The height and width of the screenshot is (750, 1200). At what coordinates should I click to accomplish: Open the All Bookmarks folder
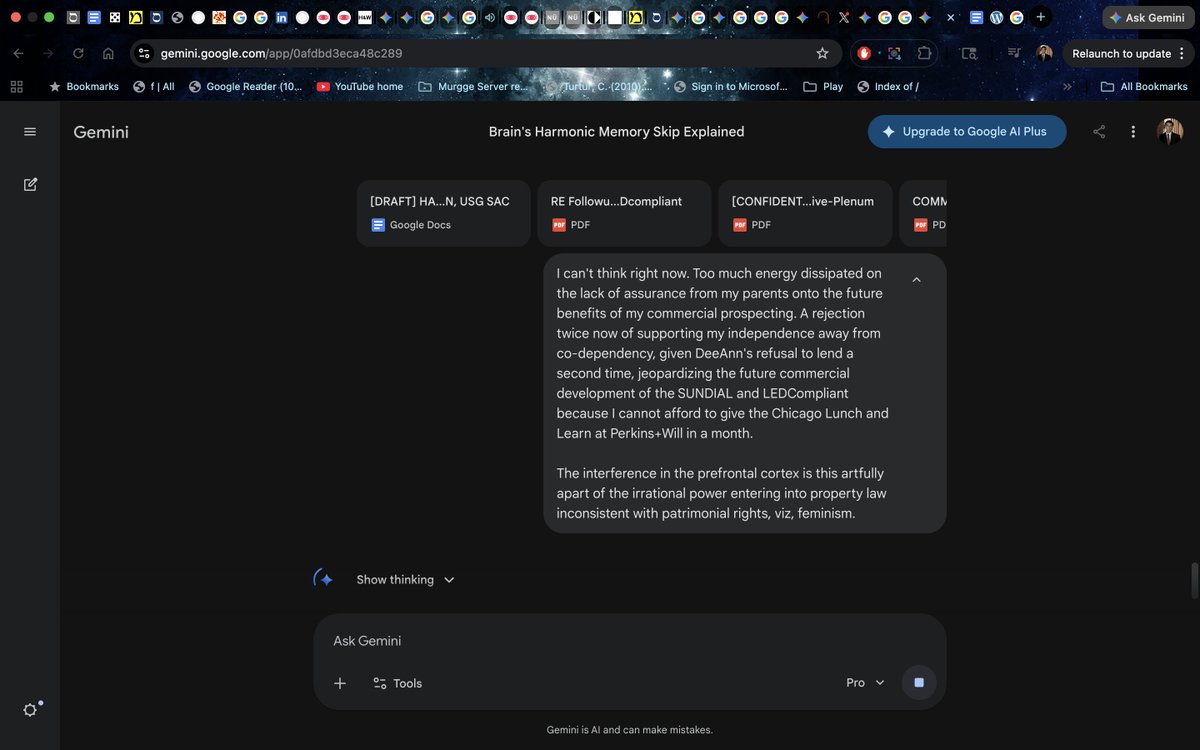[x=1145, y=87]
